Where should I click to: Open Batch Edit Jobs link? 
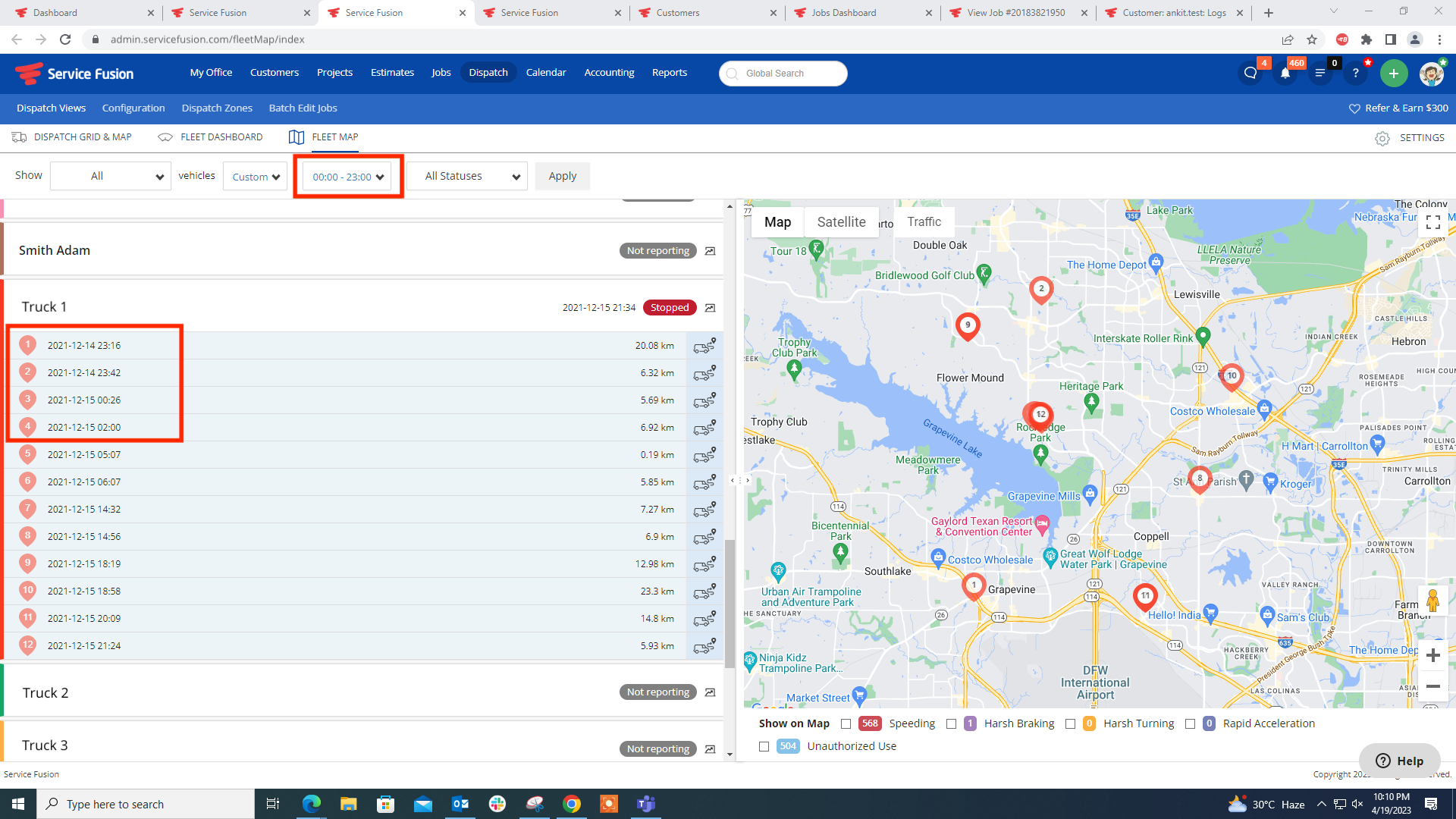click(x=303, y=108)
